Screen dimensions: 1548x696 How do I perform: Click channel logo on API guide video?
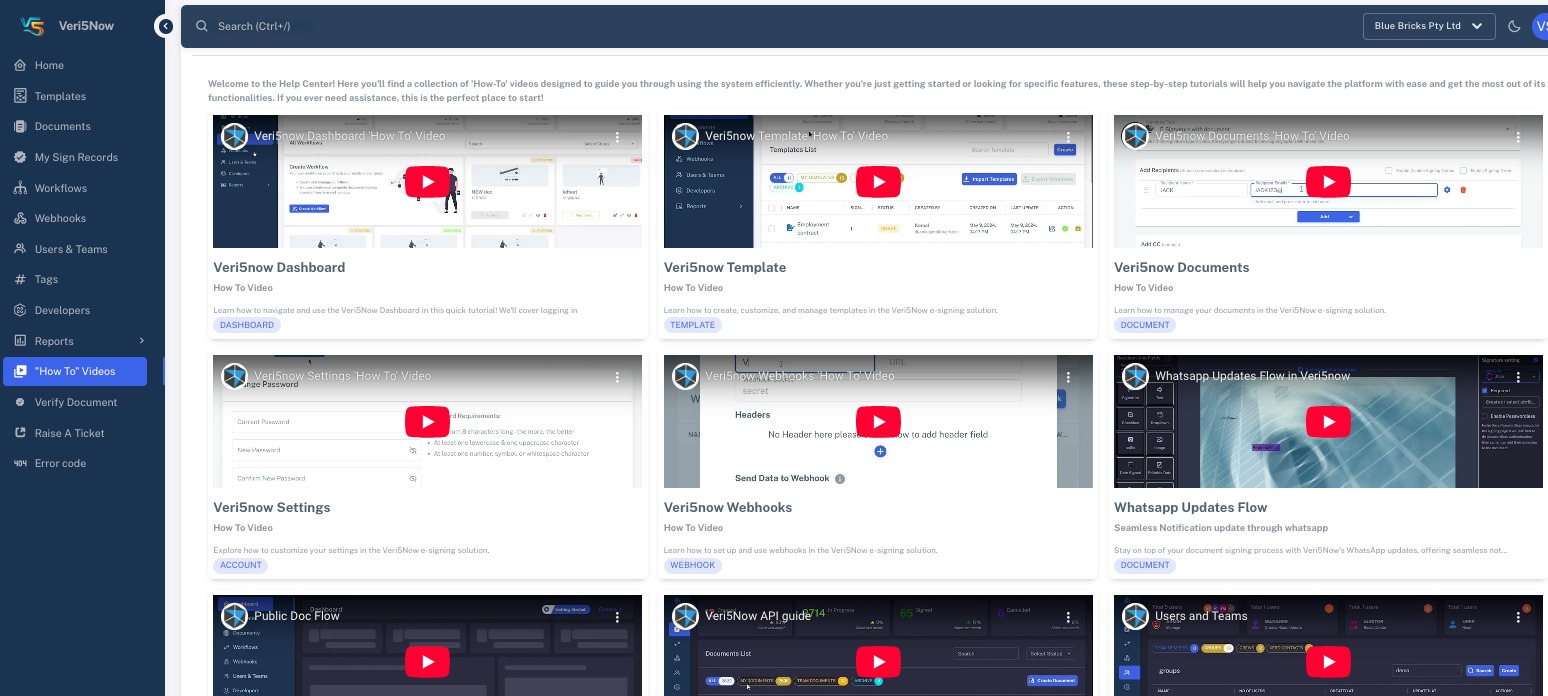(685, 617)
